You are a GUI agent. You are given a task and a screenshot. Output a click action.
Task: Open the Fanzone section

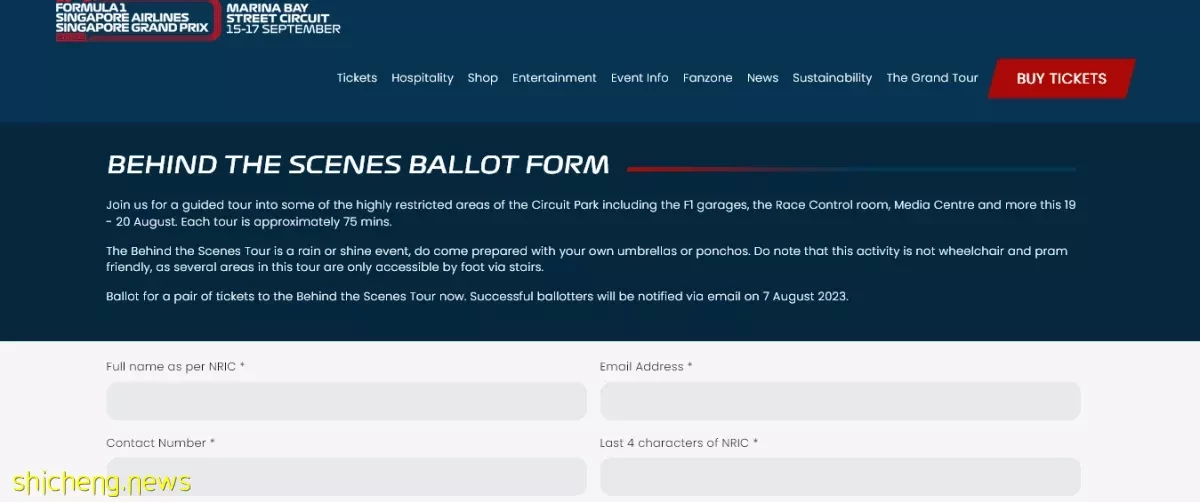(x=708, y=78)
